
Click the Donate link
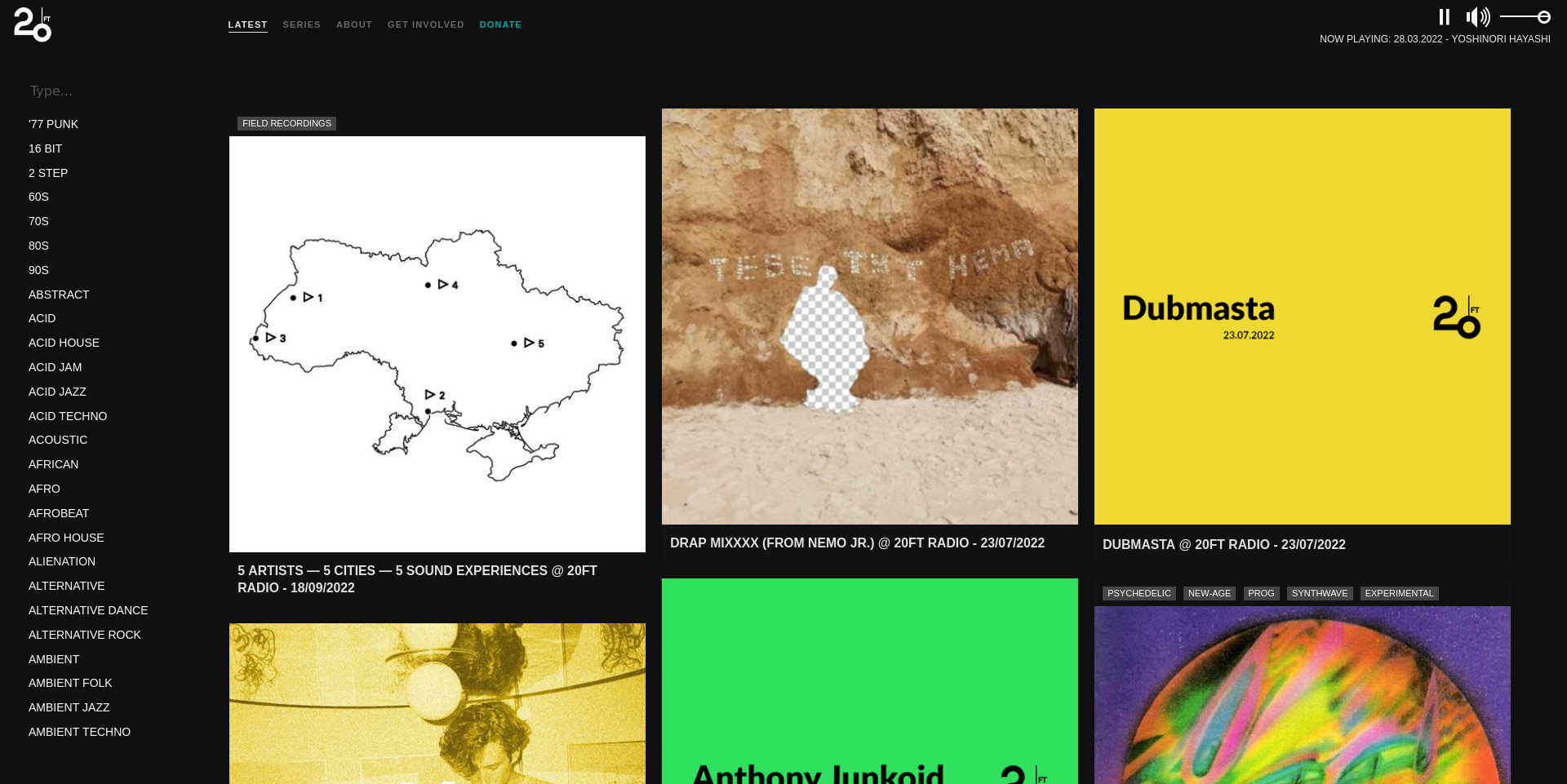tap(500, 24)
